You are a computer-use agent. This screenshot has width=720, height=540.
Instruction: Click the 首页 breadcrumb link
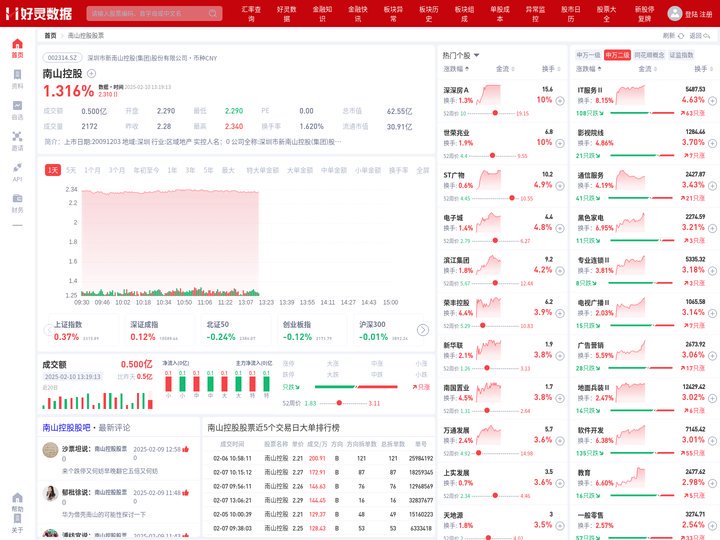pyautogui.click(x=50, y=35)
